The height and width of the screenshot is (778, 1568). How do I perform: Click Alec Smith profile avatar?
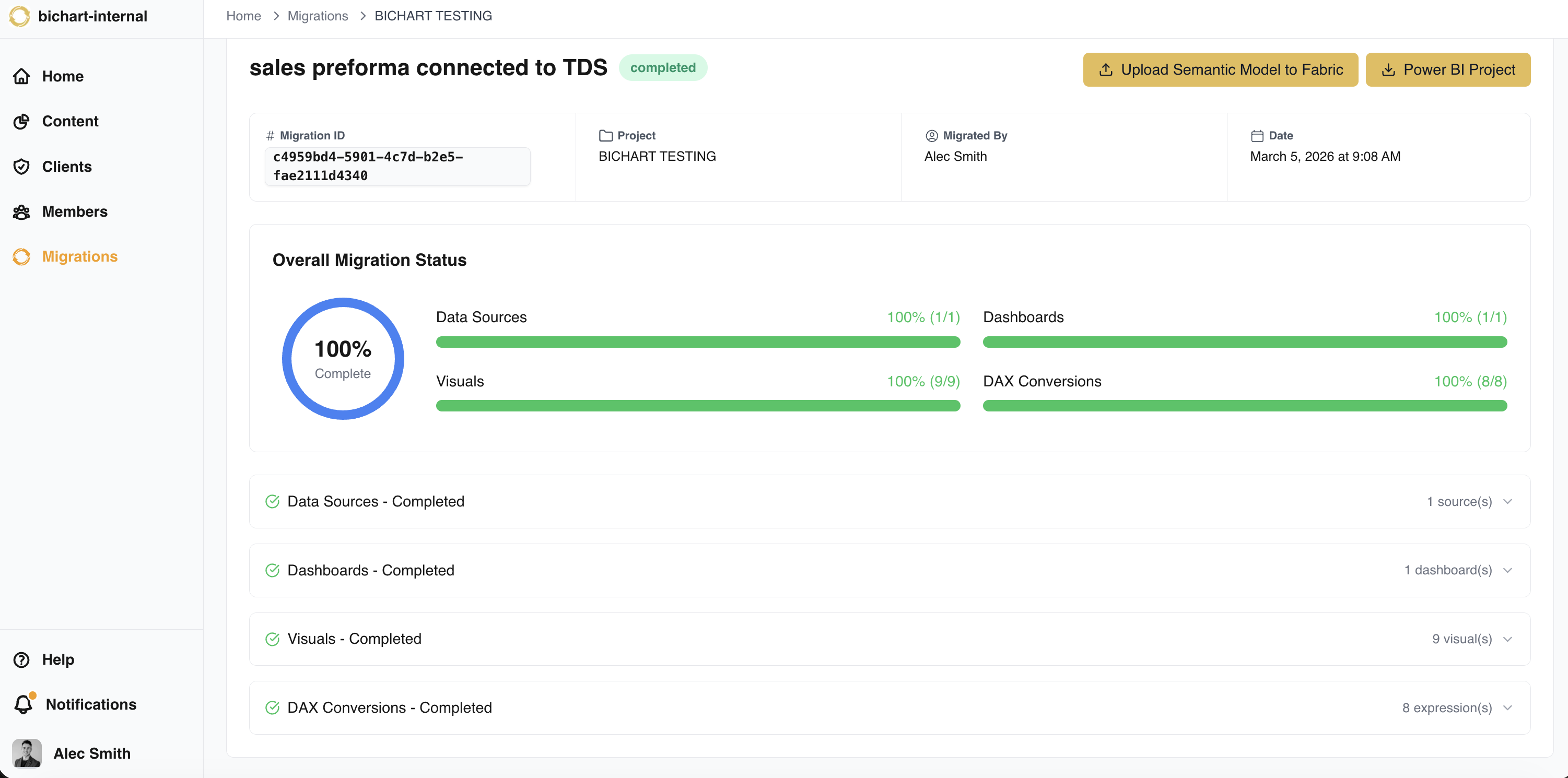coord(27,753)
